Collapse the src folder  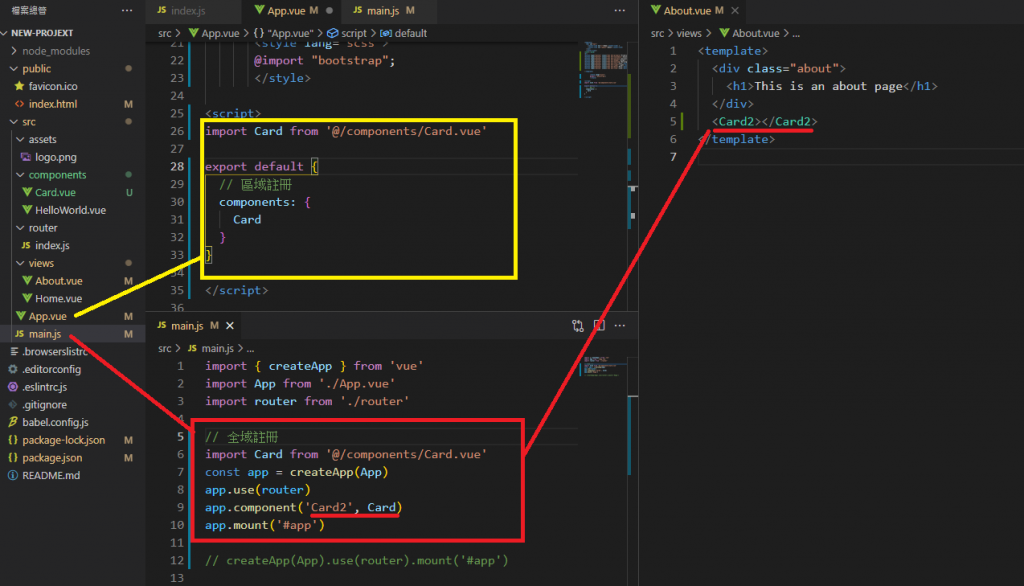pos(14,122)
